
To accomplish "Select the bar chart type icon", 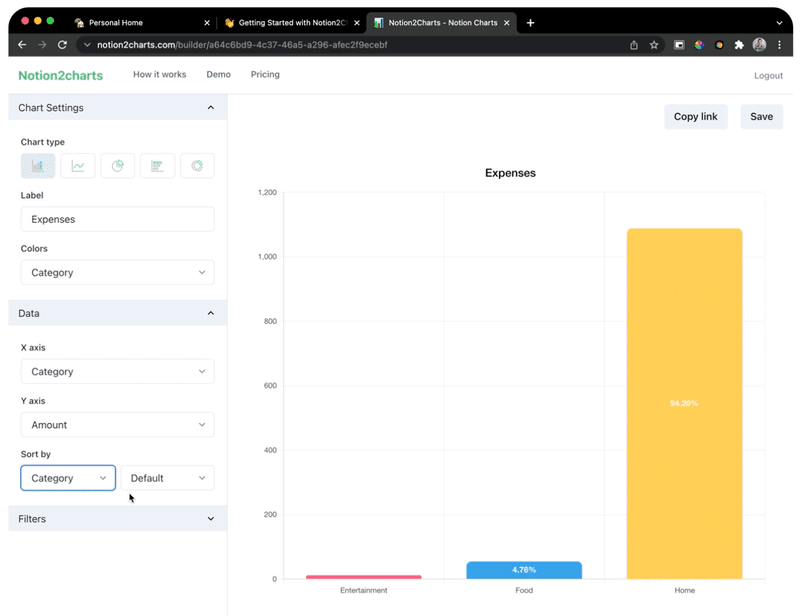I will pyautogui.click(x=38, y=166).
